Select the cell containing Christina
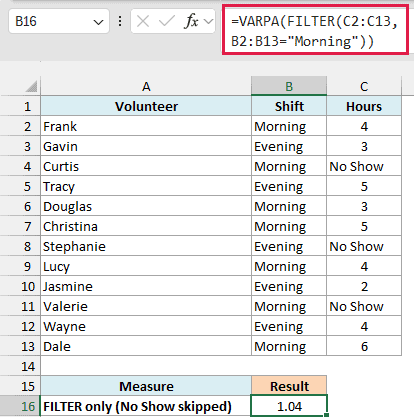Screen dimensions: 414x417 point(146,226)
